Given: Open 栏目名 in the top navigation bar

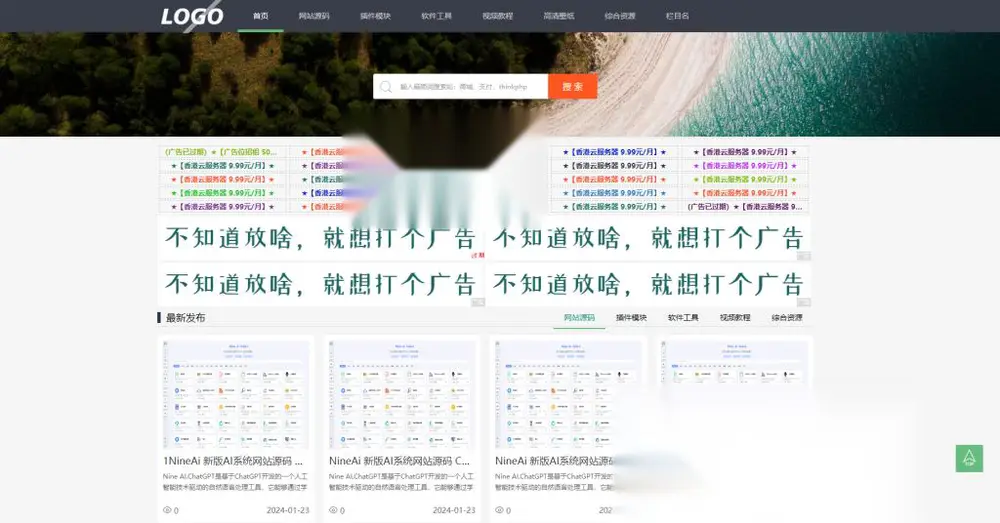Looking at the screenshot, I should (x=677, y=16).
